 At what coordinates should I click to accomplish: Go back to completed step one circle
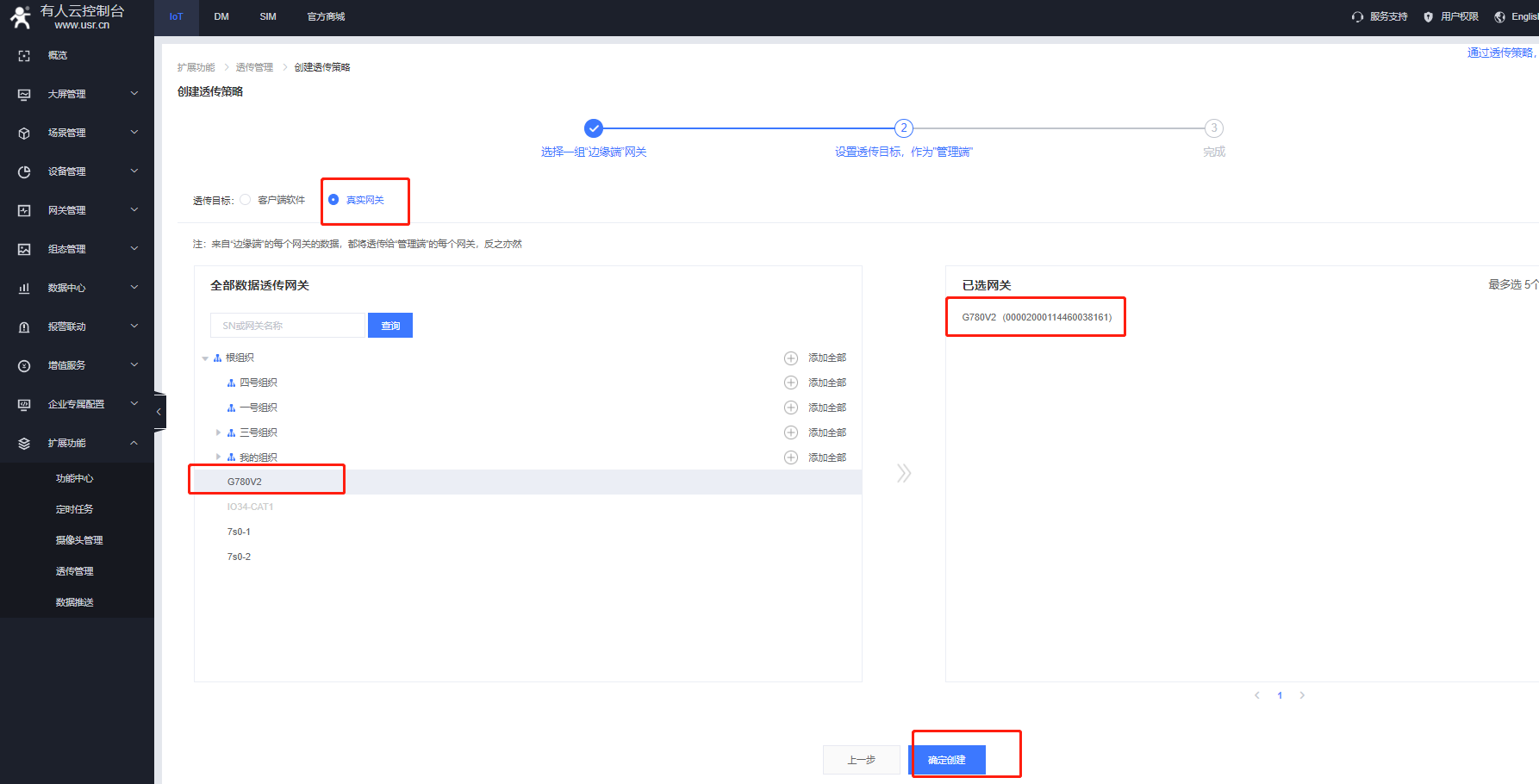(593, 128)
